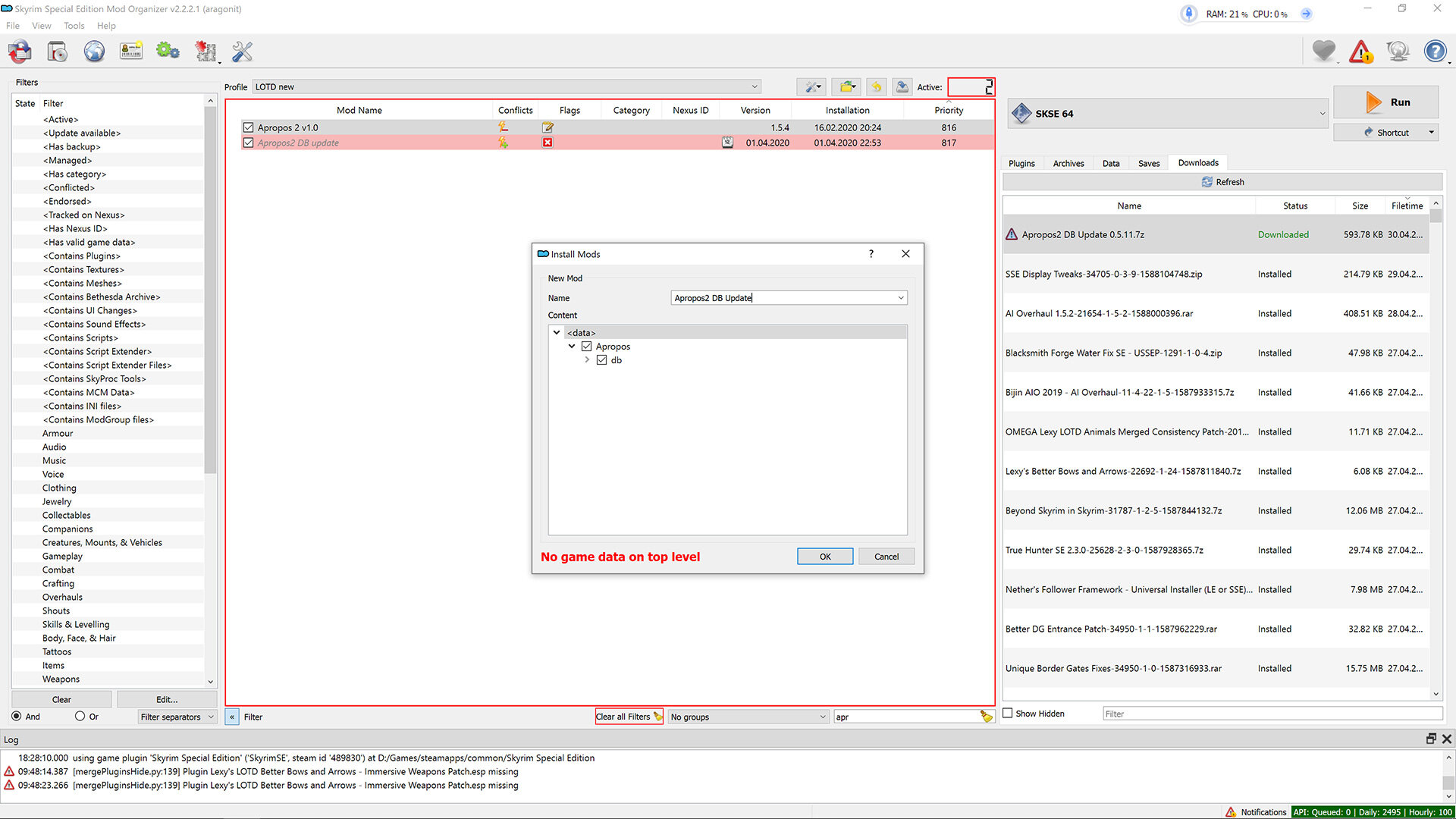Open the red warning notifications icon

click(1361, 52)
